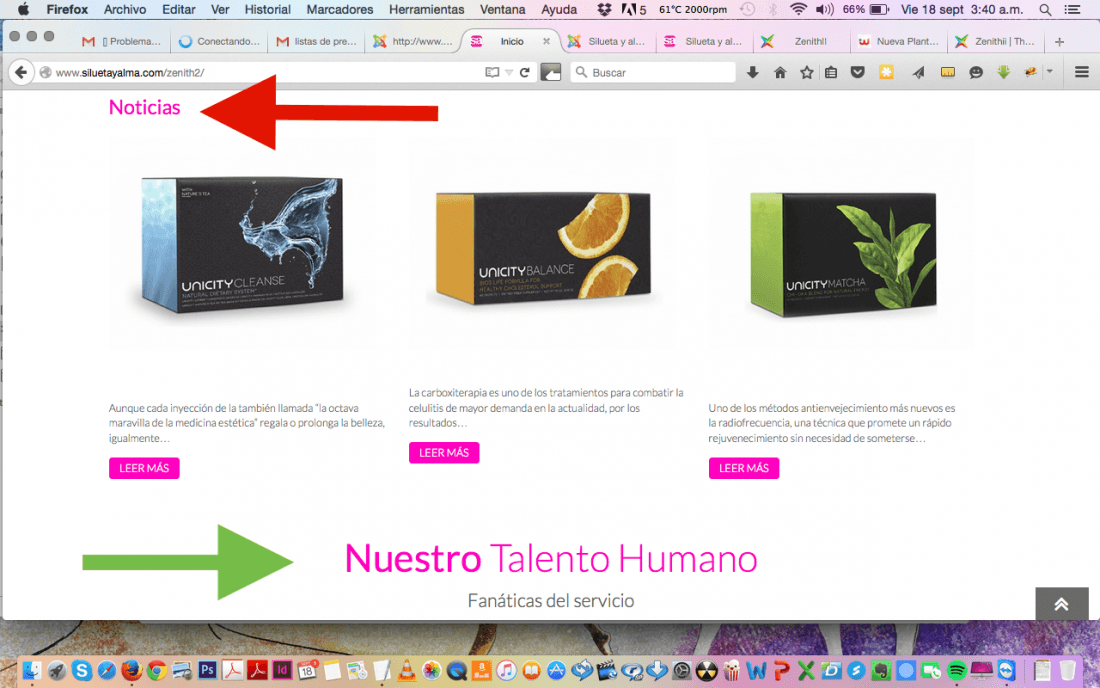
Task: Click the green download arrow extension icon
Action: point(1004,72)
